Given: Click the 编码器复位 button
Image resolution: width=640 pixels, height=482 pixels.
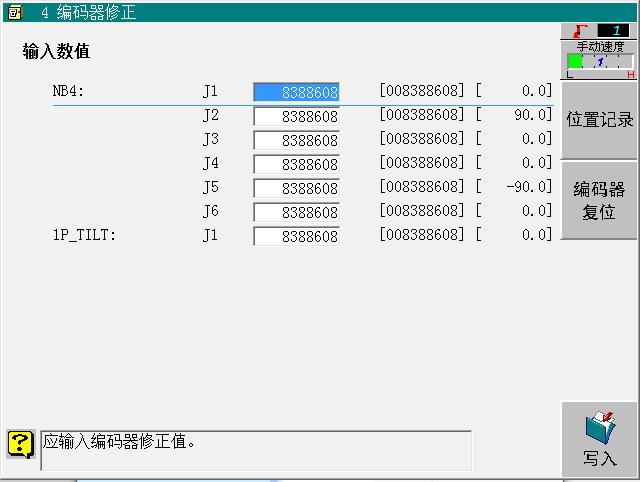Looking at the screenshot, I should pos(599,200).
